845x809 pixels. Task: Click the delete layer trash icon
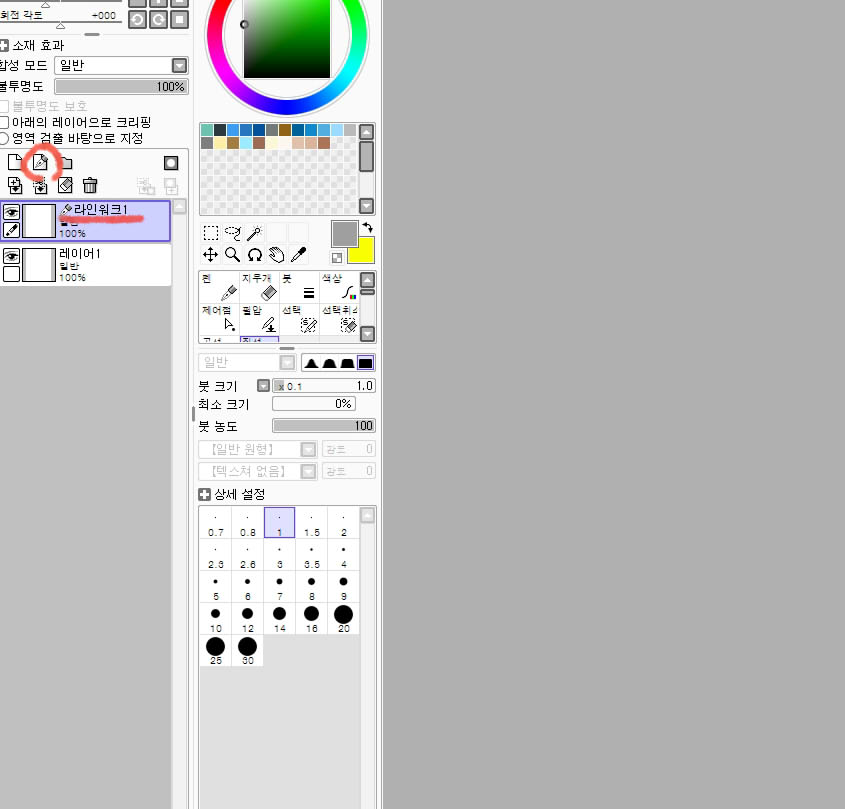tap(90, 185)
